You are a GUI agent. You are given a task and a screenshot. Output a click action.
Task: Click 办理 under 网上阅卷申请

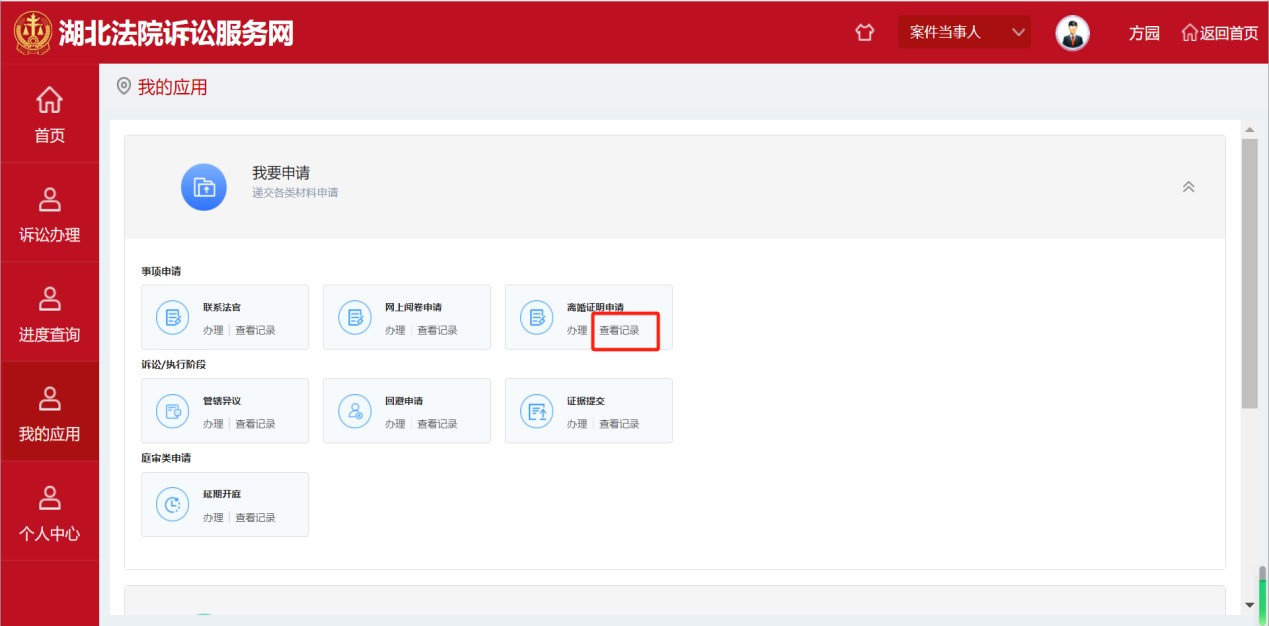pos(395,330)
